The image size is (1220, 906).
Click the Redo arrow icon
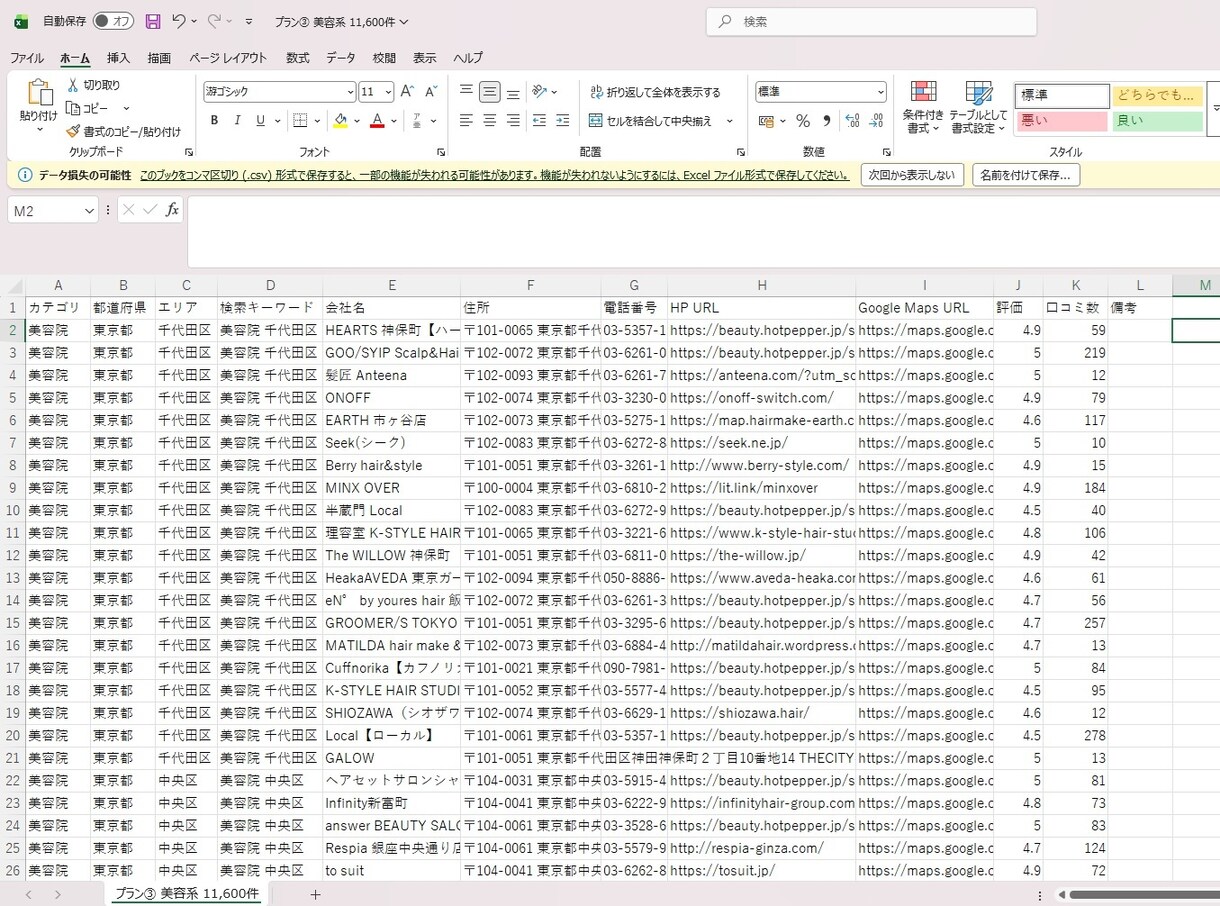(214, 21)
